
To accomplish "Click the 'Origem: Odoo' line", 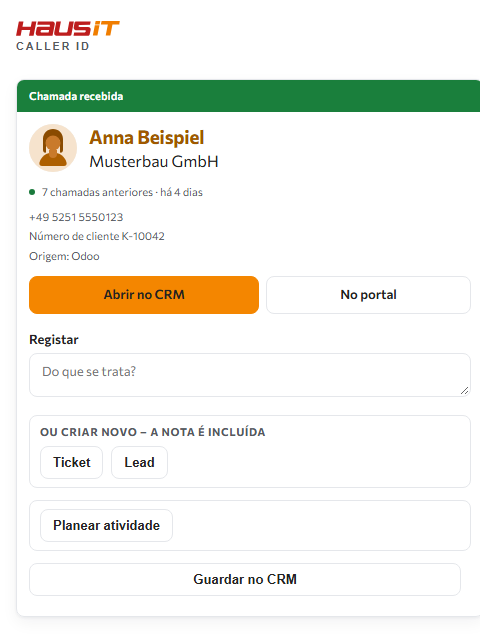I will coord(64,256).
